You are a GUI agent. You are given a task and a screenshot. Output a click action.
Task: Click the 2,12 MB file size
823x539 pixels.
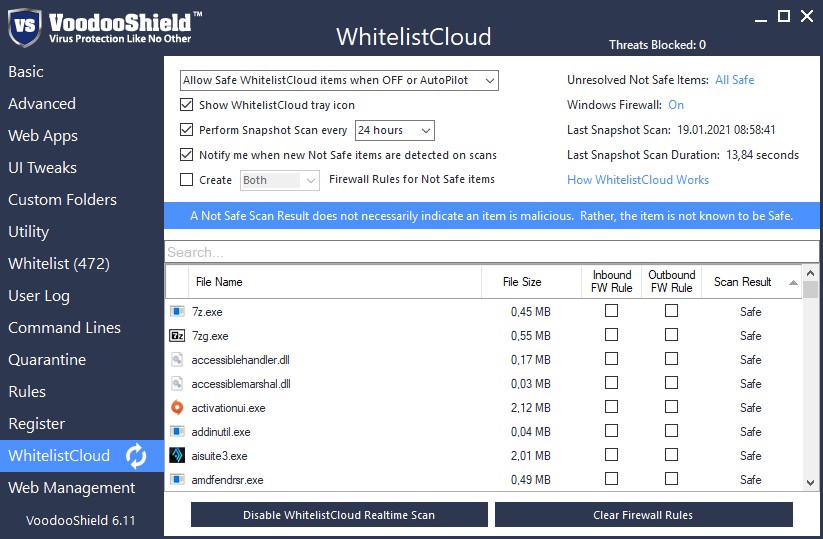(x=531, y=408)
